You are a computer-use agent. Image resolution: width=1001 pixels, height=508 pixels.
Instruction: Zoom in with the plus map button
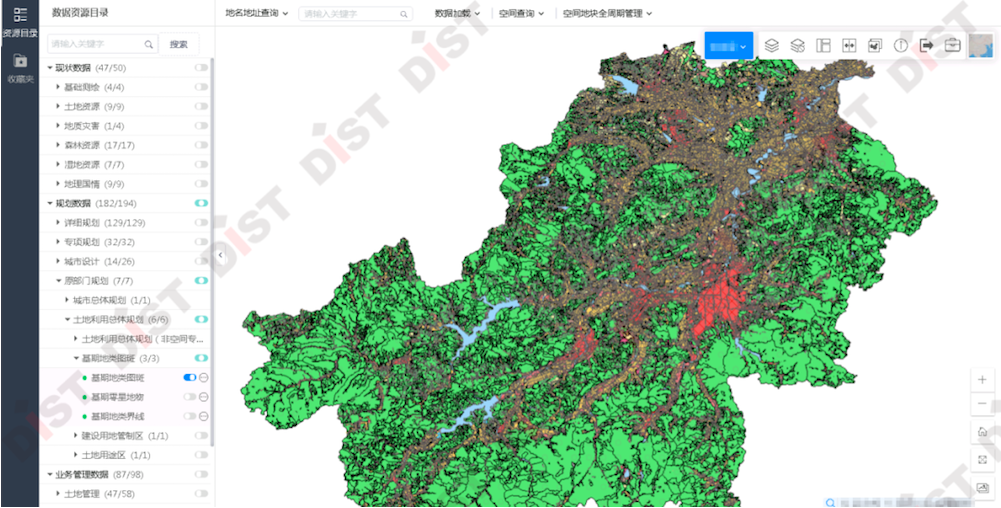click(x=982, y=380)
